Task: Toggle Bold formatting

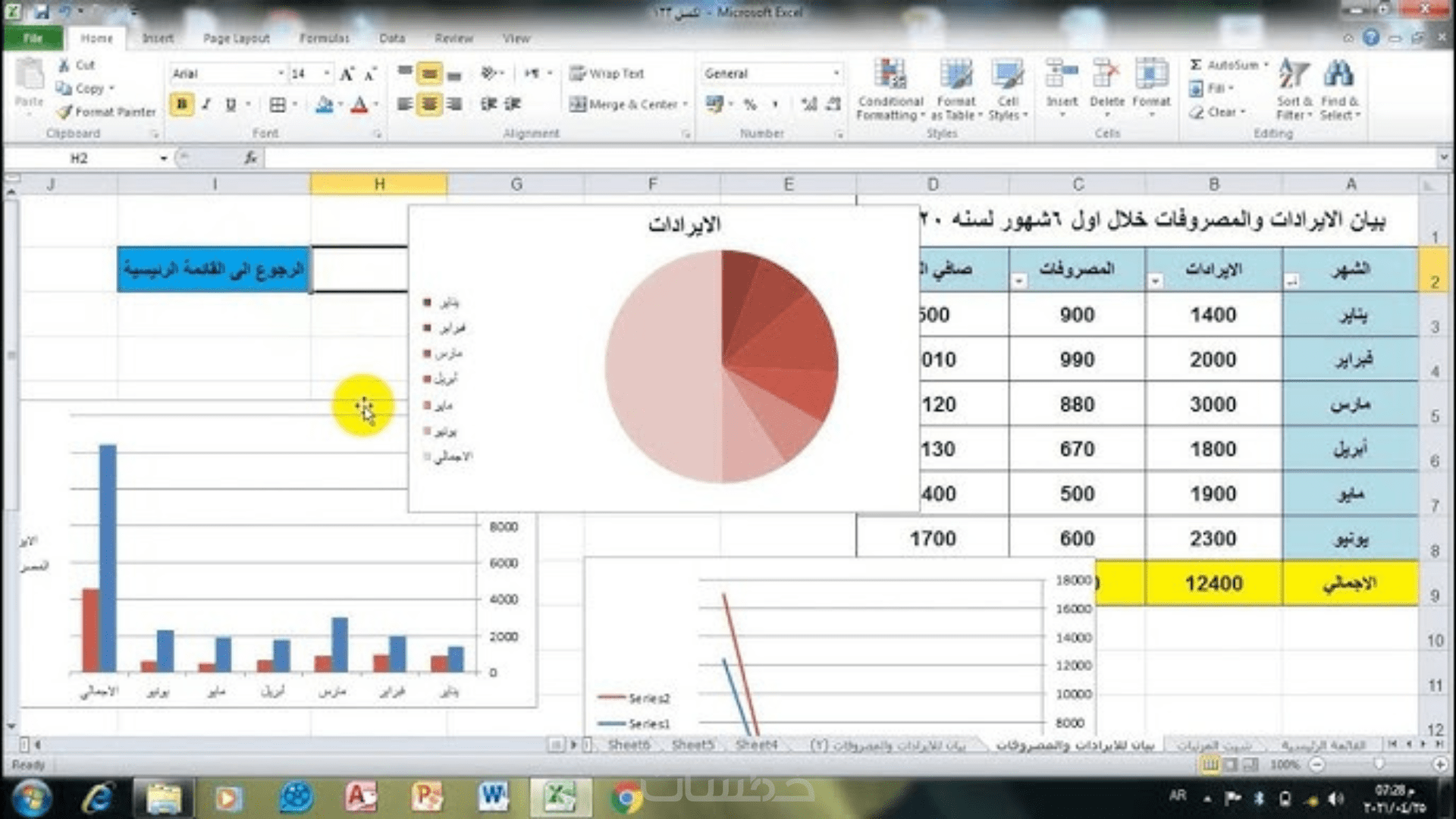Action: coord(181,105)
